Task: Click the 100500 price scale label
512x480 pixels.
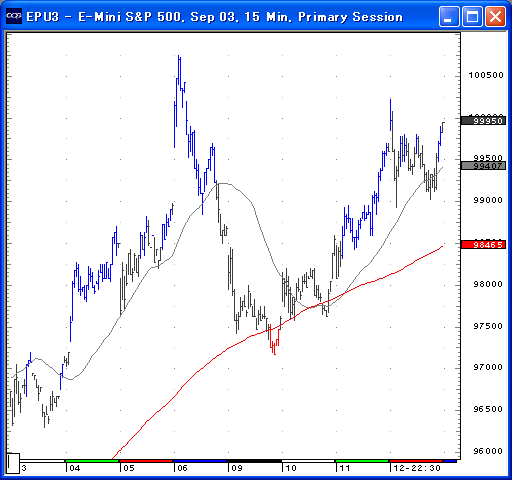Action: (486, 75)
